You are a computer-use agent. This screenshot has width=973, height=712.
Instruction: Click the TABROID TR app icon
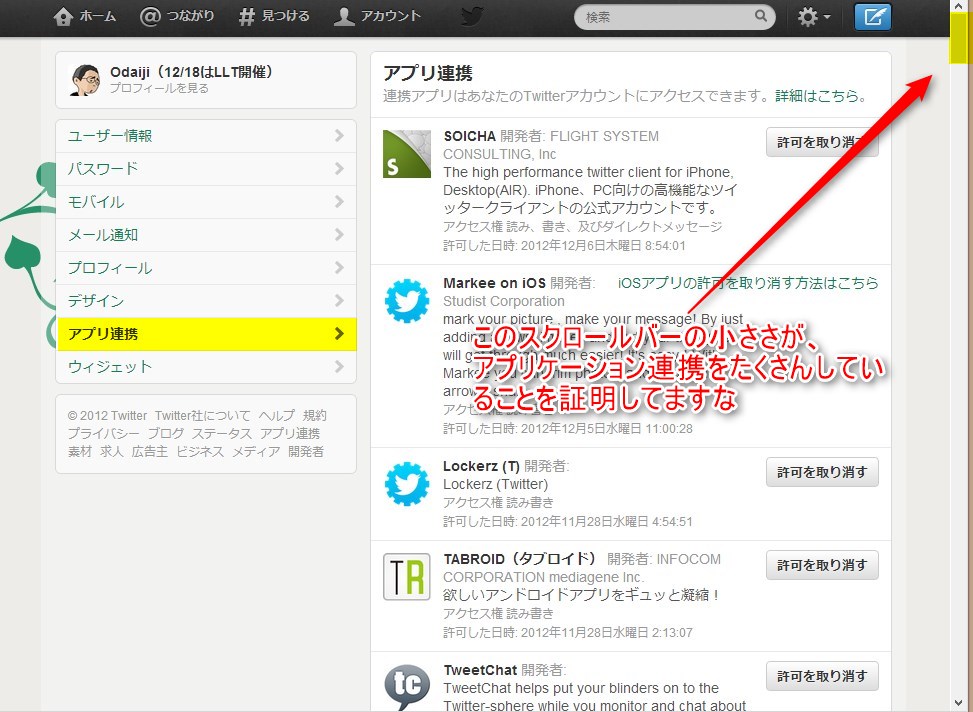pyautogui.click(x=406, y=577)
